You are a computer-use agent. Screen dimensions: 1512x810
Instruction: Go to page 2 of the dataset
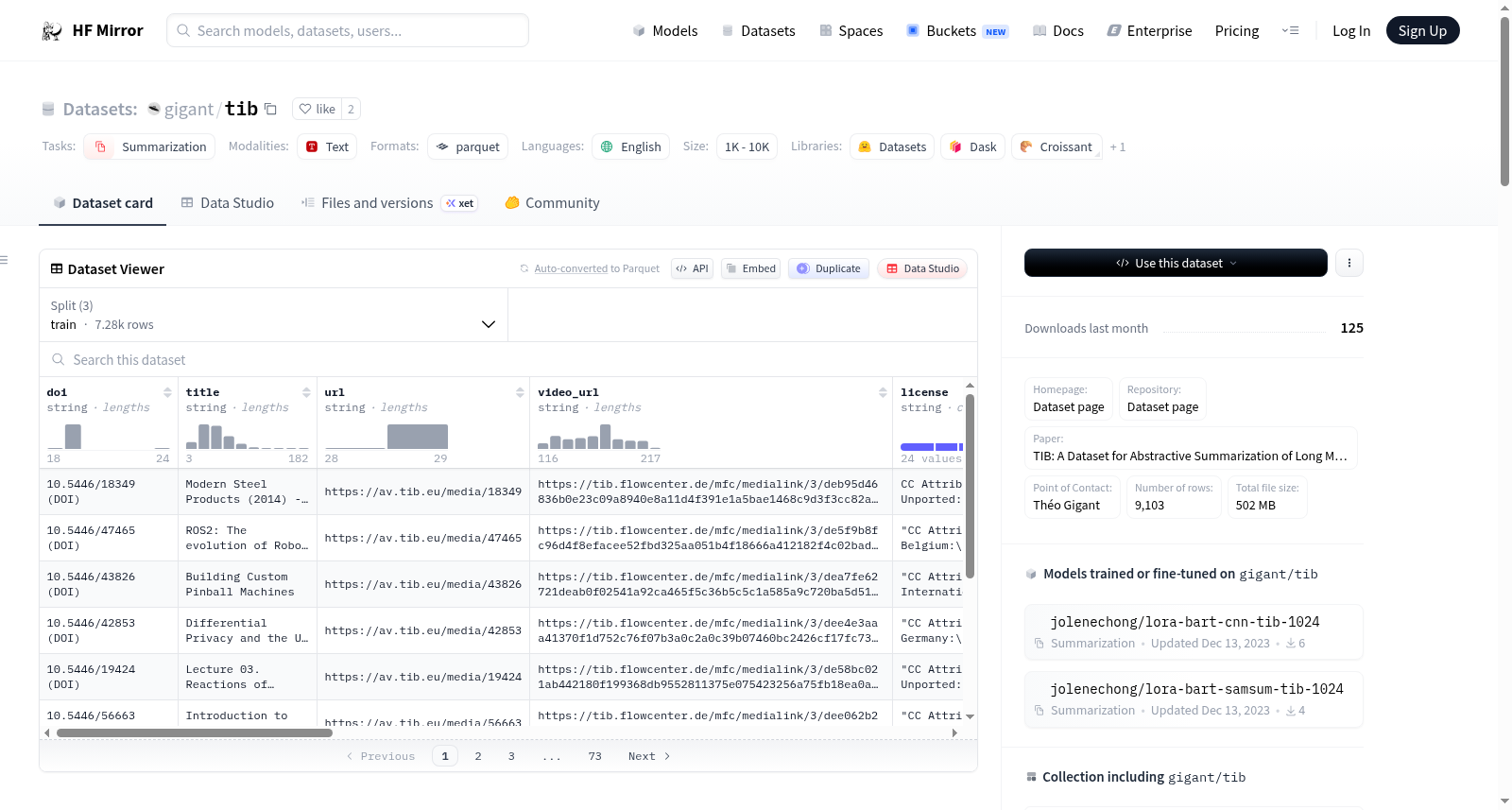(x=478, y=756)
